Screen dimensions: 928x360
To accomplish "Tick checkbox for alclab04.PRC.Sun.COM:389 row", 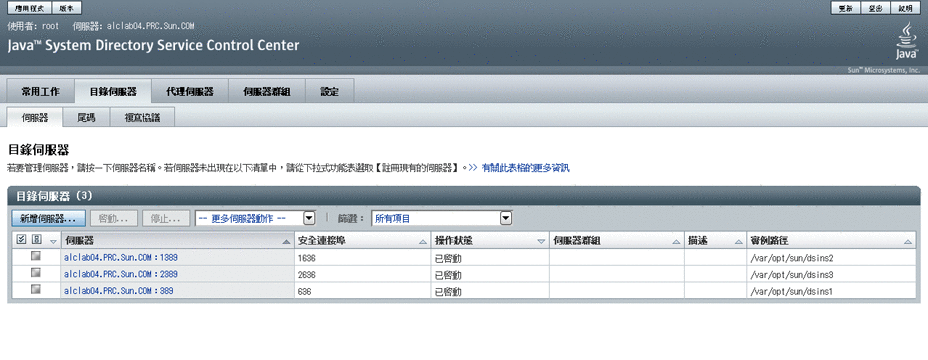I will click(36, 290).
